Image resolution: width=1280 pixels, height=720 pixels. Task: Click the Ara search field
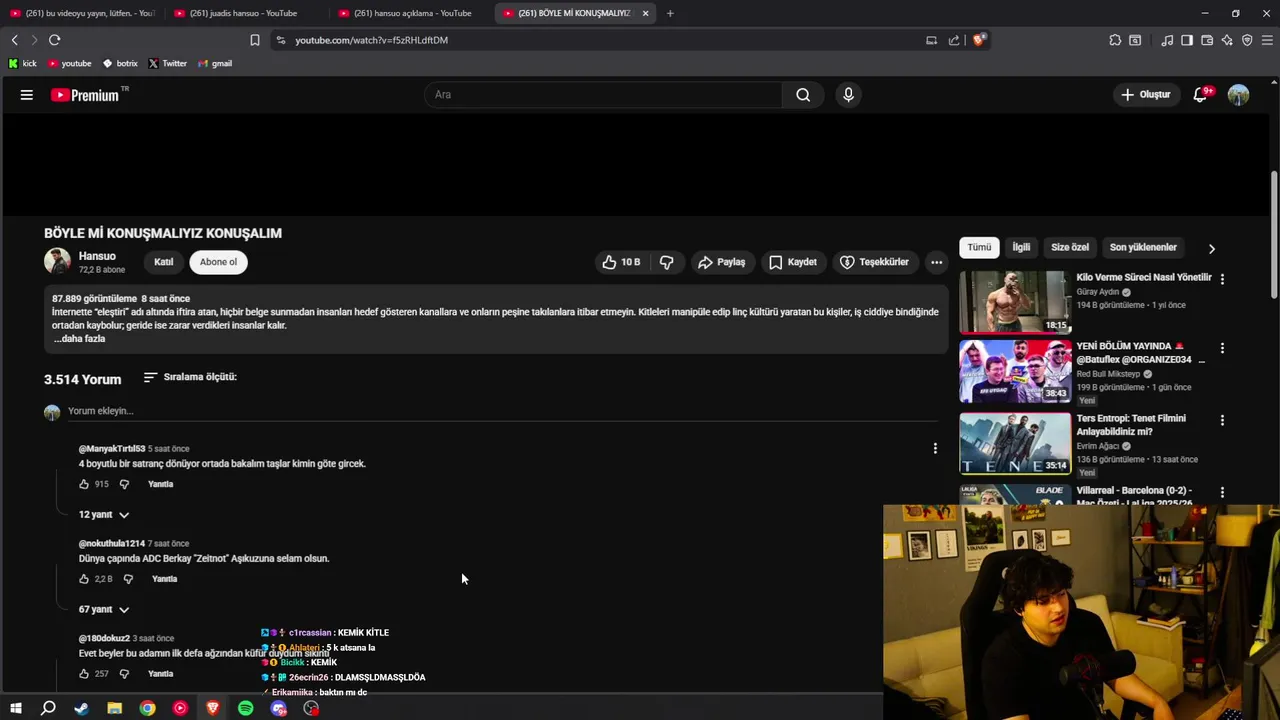(604, 95)
